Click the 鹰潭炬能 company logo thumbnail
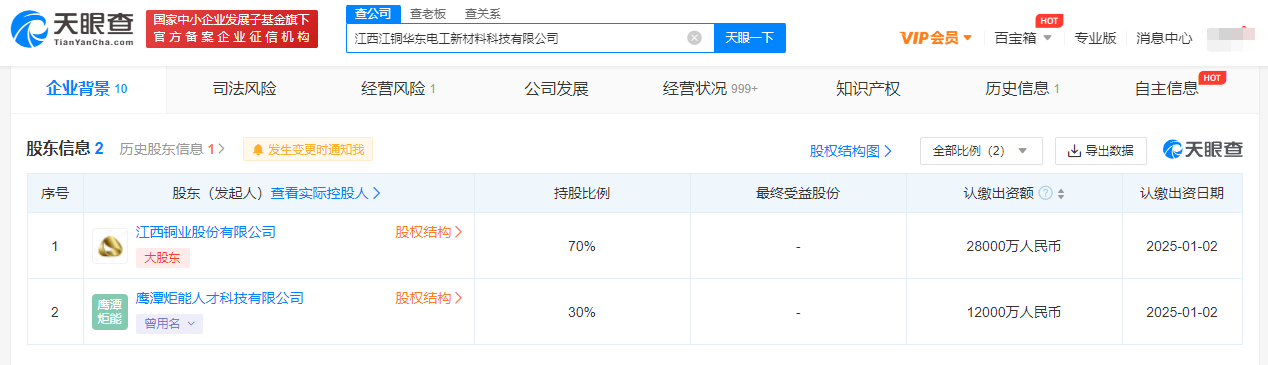1268x365 pixels. (x=110, y=312)
